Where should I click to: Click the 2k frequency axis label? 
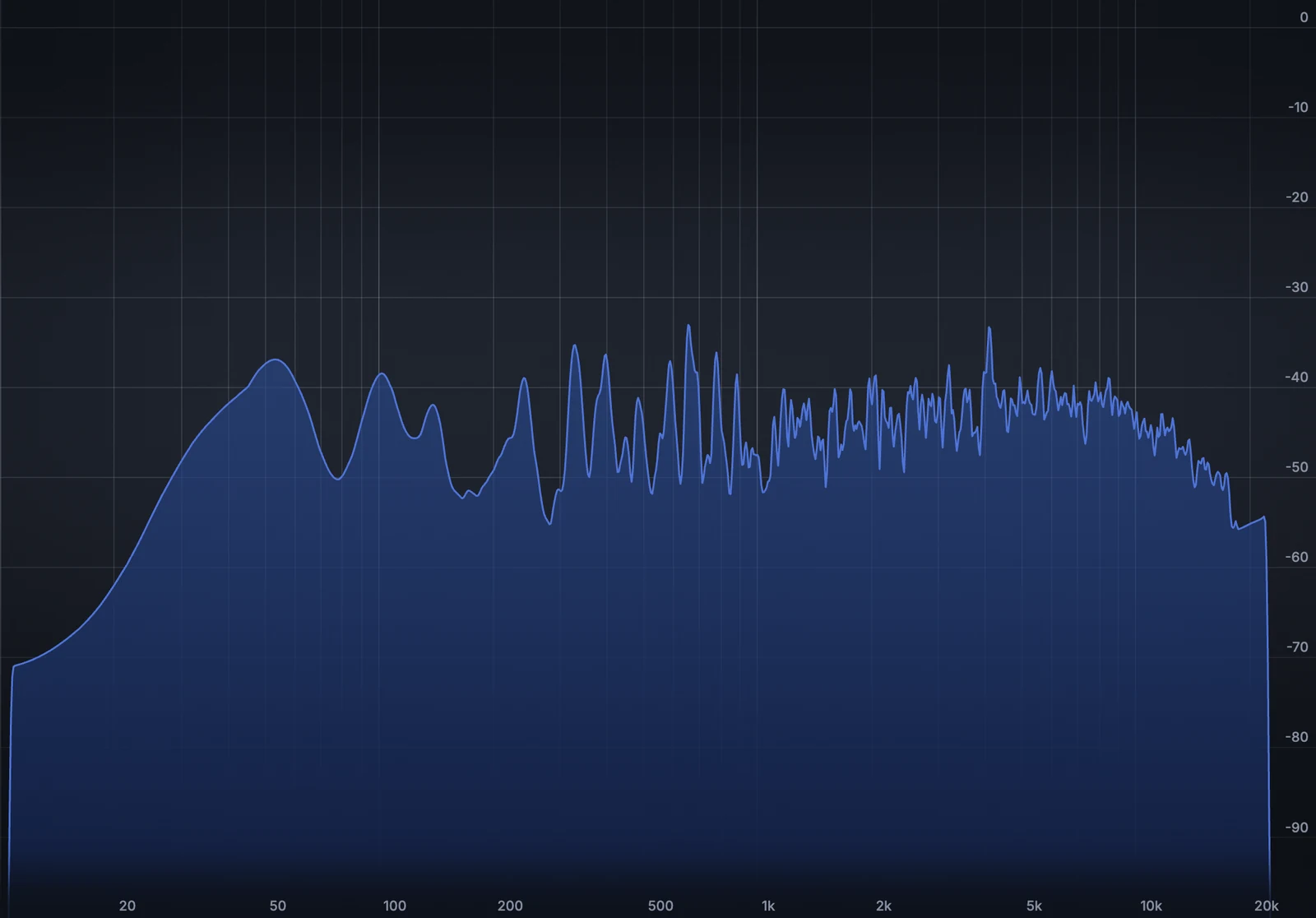click(883, 906)
